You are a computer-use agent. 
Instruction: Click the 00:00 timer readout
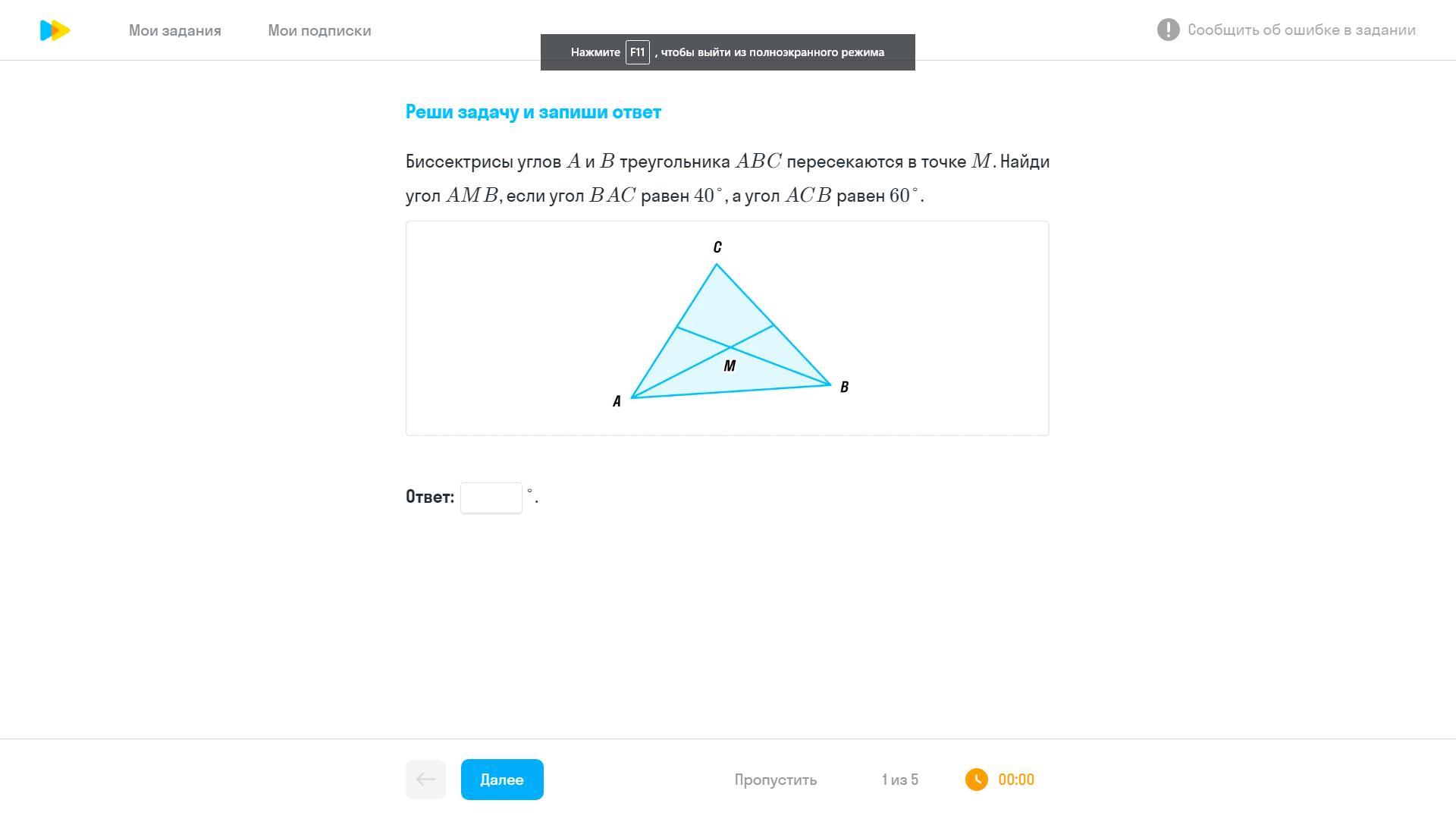1016,780
